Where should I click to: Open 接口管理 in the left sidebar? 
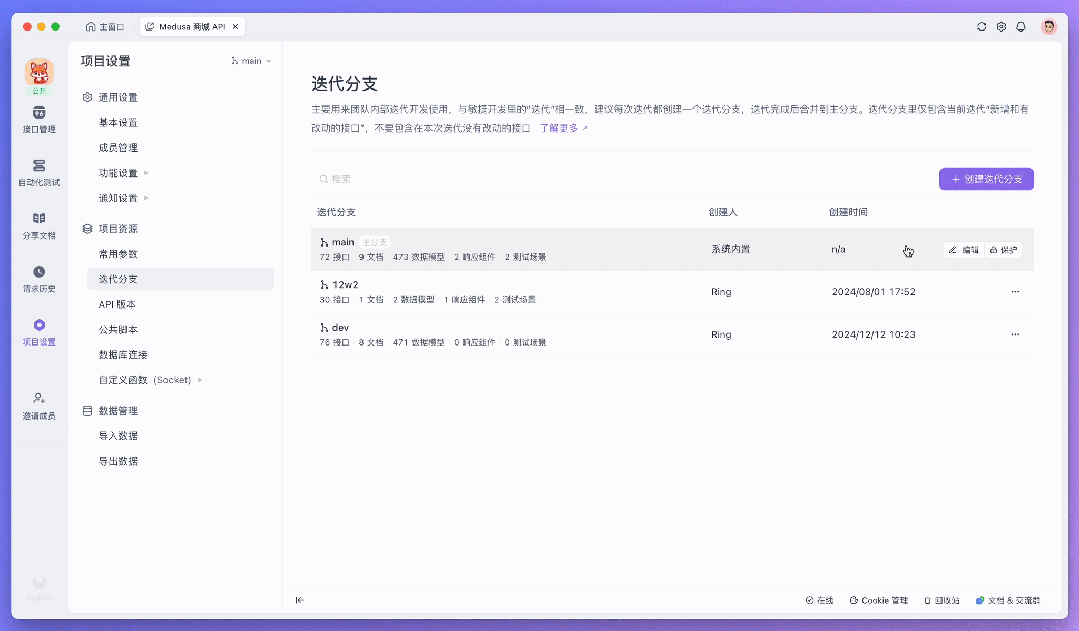click(40, 120)
